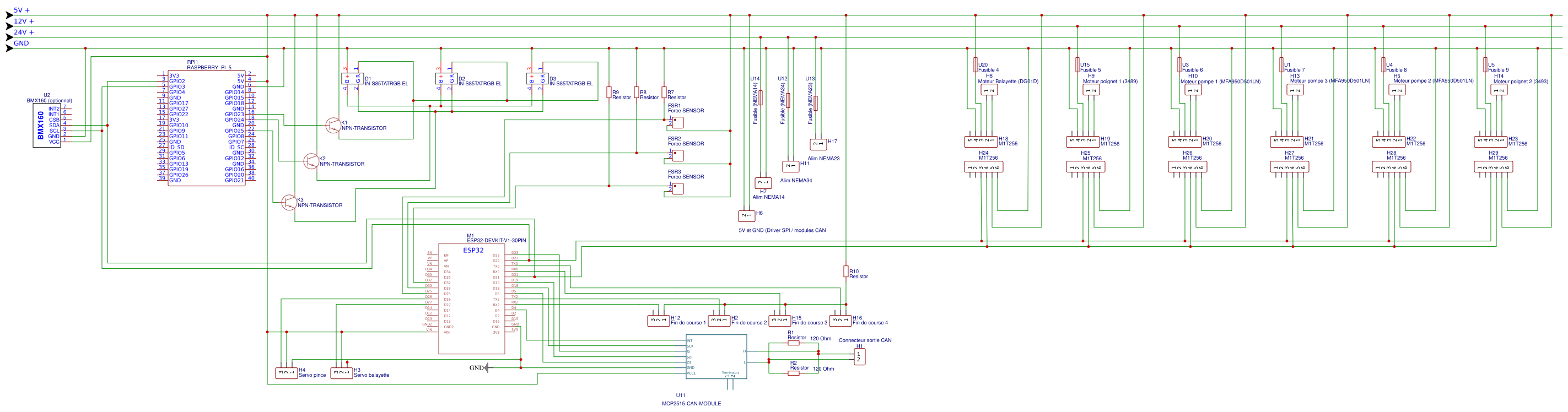Click the K2 NPN transistor symbol
1568x412 pixels.
[310, 161]
